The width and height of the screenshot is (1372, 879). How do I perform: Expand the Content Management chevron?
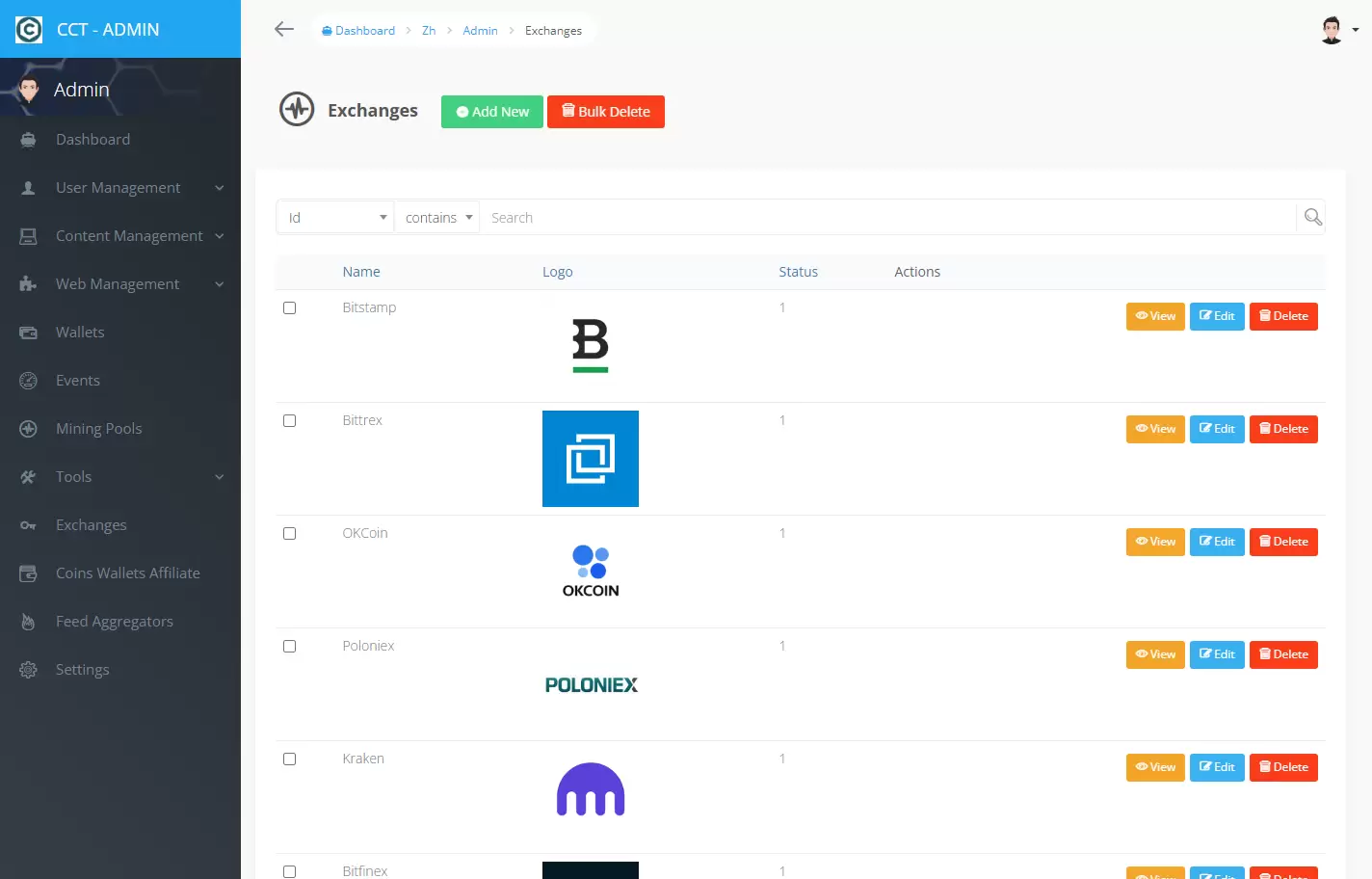(220, 236)
